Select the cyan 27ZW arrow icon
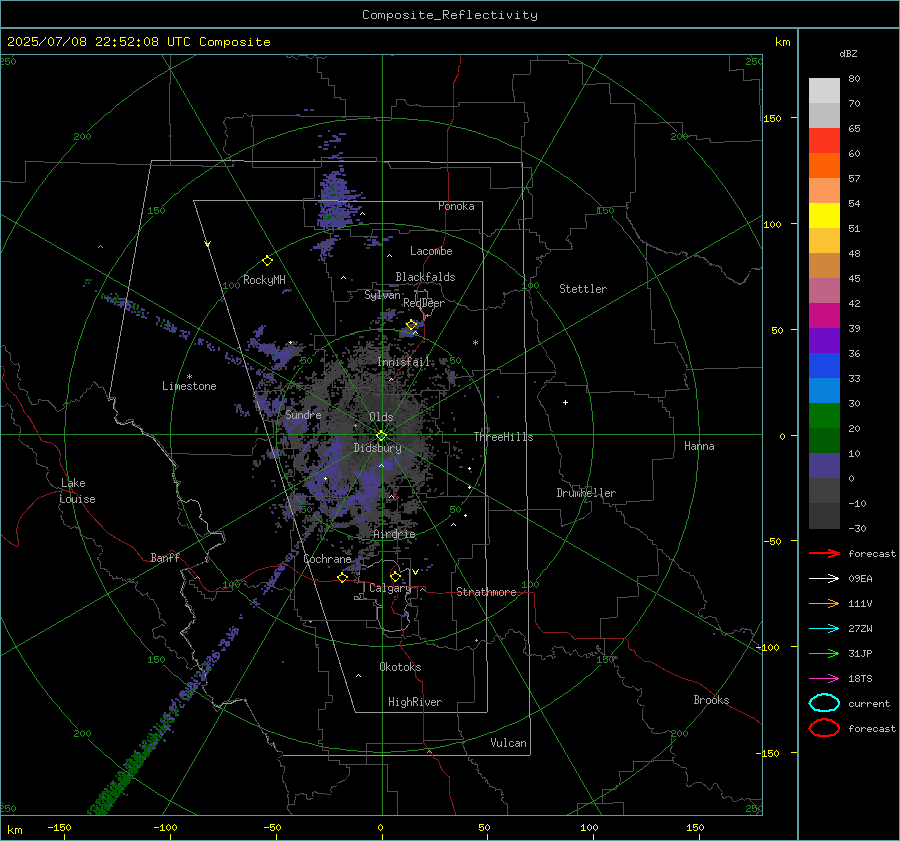The image size is (900, 841). [x=824, y=629]
